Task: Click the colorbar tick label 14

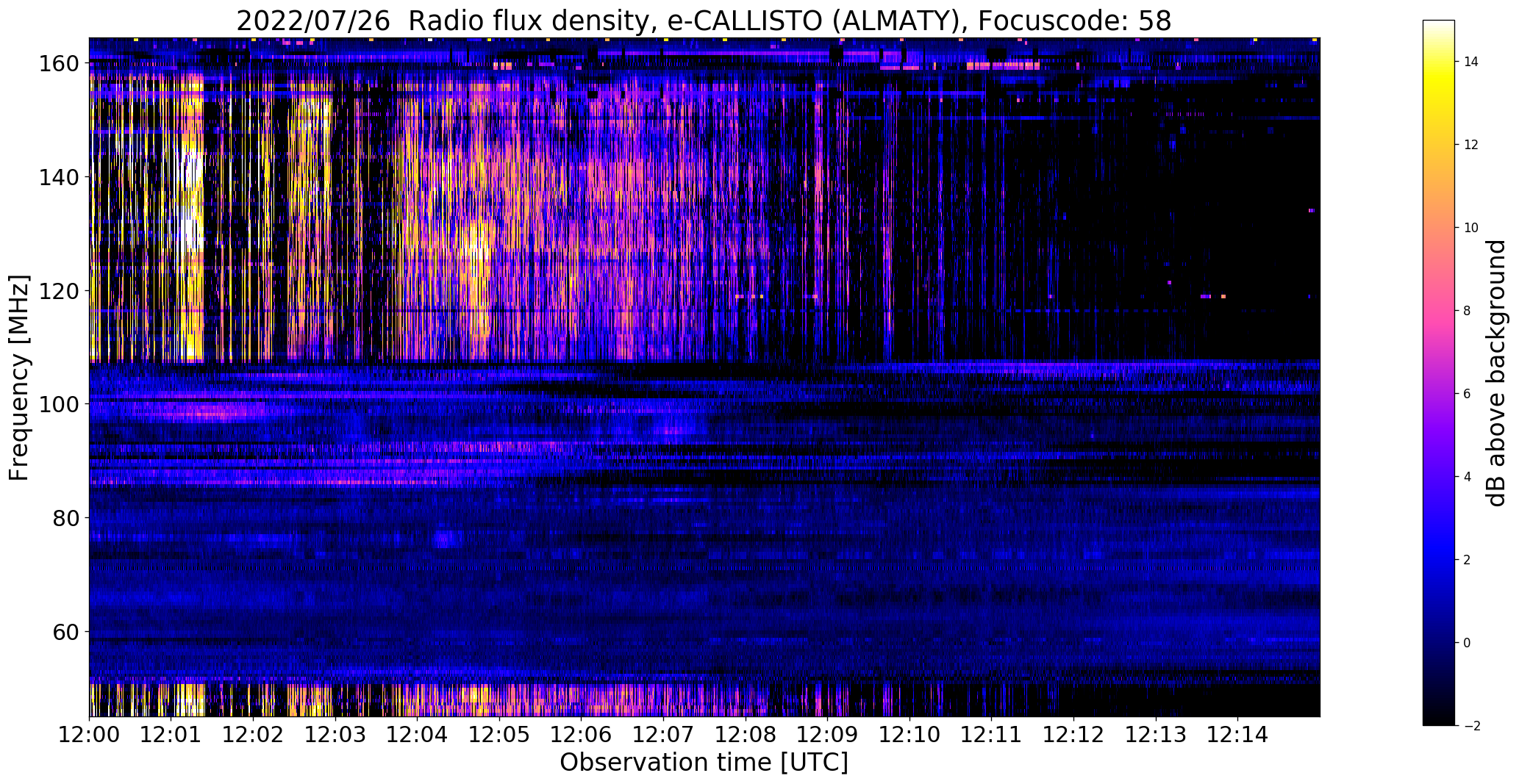Action: tap(1471, 62)
